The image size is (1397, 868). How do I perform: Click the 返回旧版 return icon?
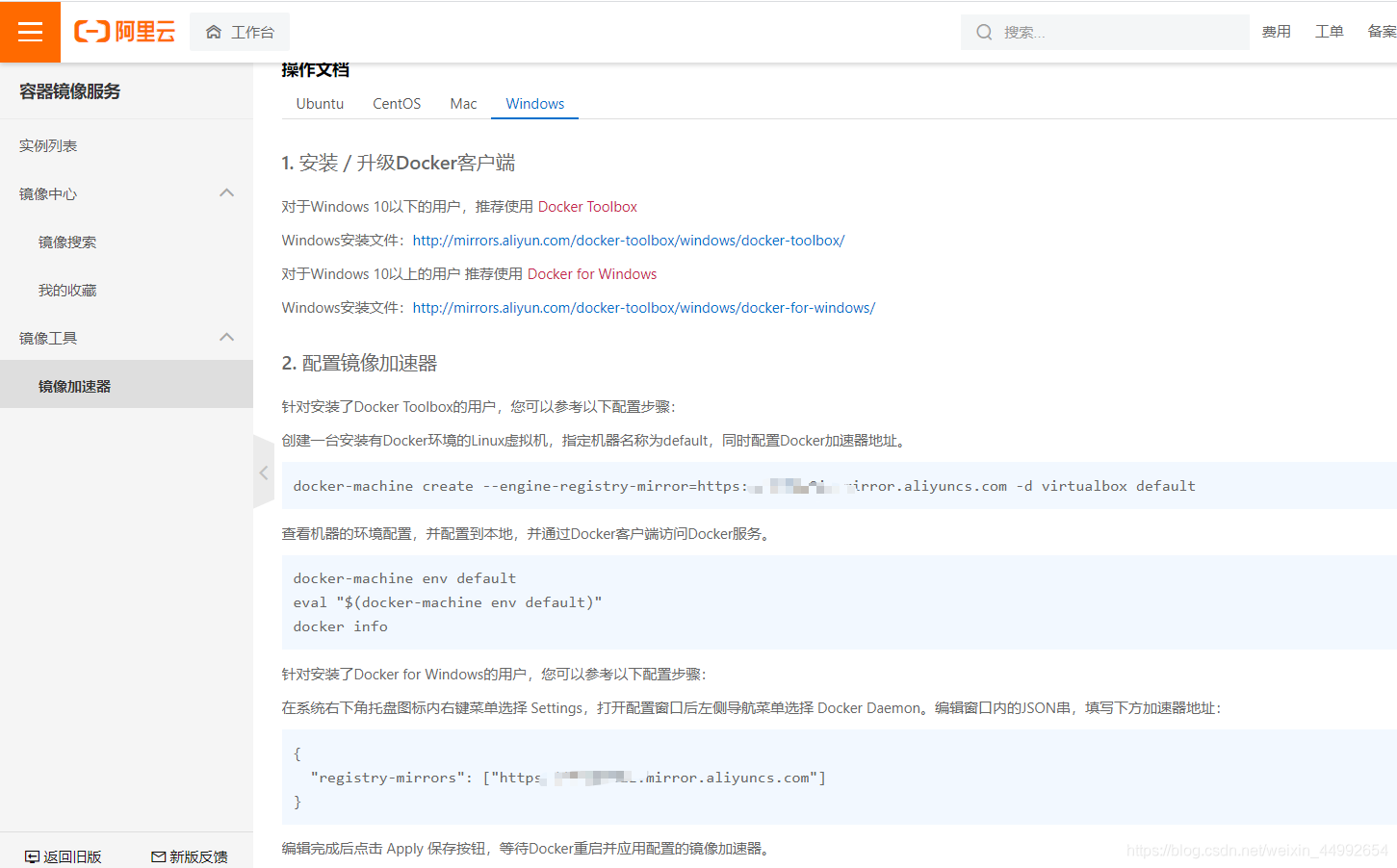32,856
